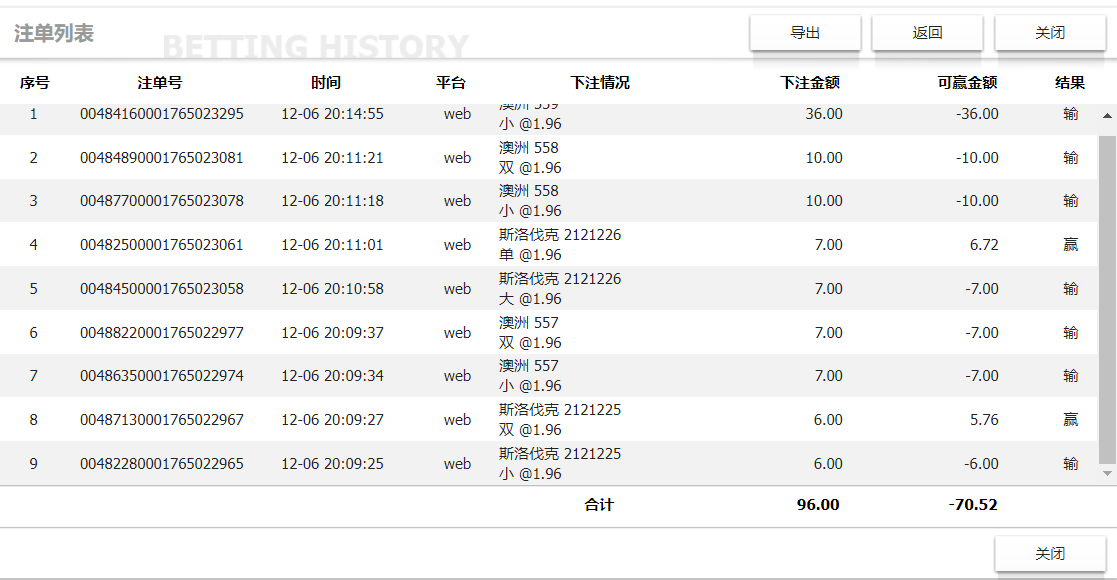The width and height of the screenshot is (1117, 580).
Task: Click the total winnings -70.52
Action: pos(973,505)
